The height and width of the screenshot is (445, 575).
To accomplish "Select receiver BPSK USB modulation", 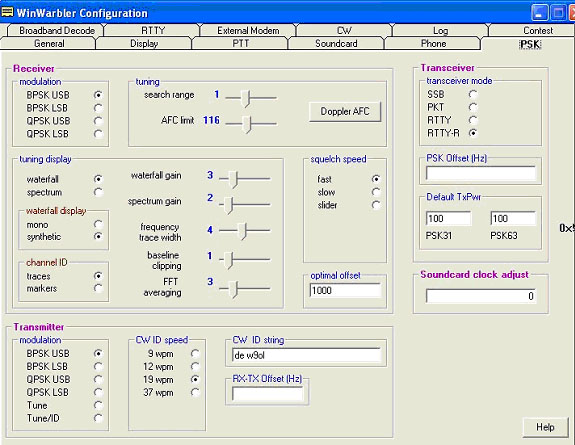I will click(x=98, y=95).
